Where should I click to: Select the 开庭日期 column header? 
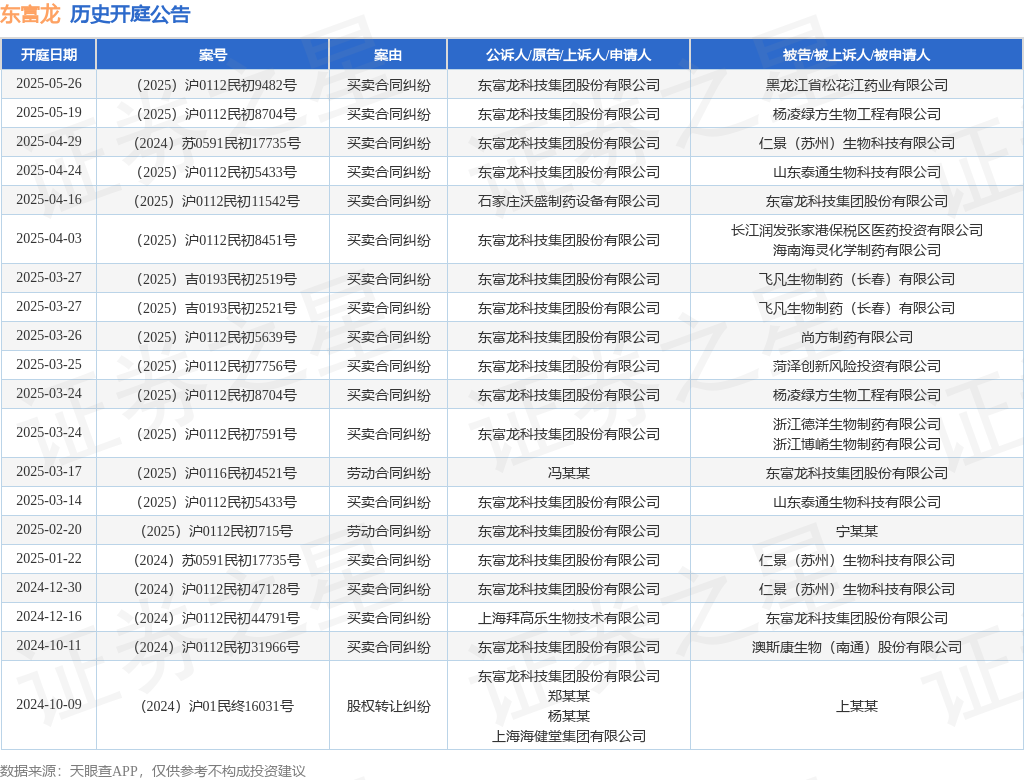tap(49, 55)
